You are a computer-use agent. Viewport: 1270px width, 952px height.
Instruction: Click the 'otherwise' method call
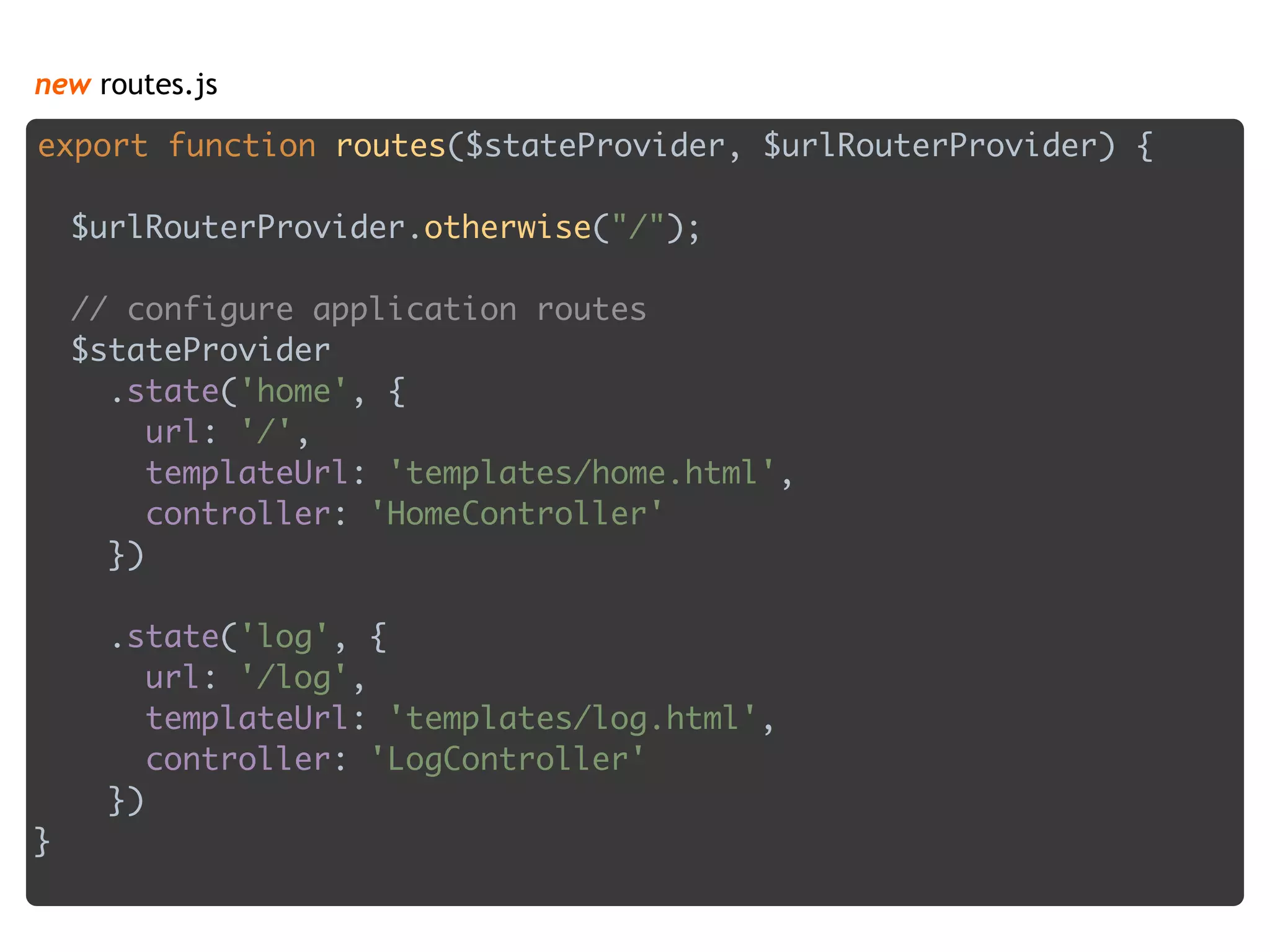507,227
